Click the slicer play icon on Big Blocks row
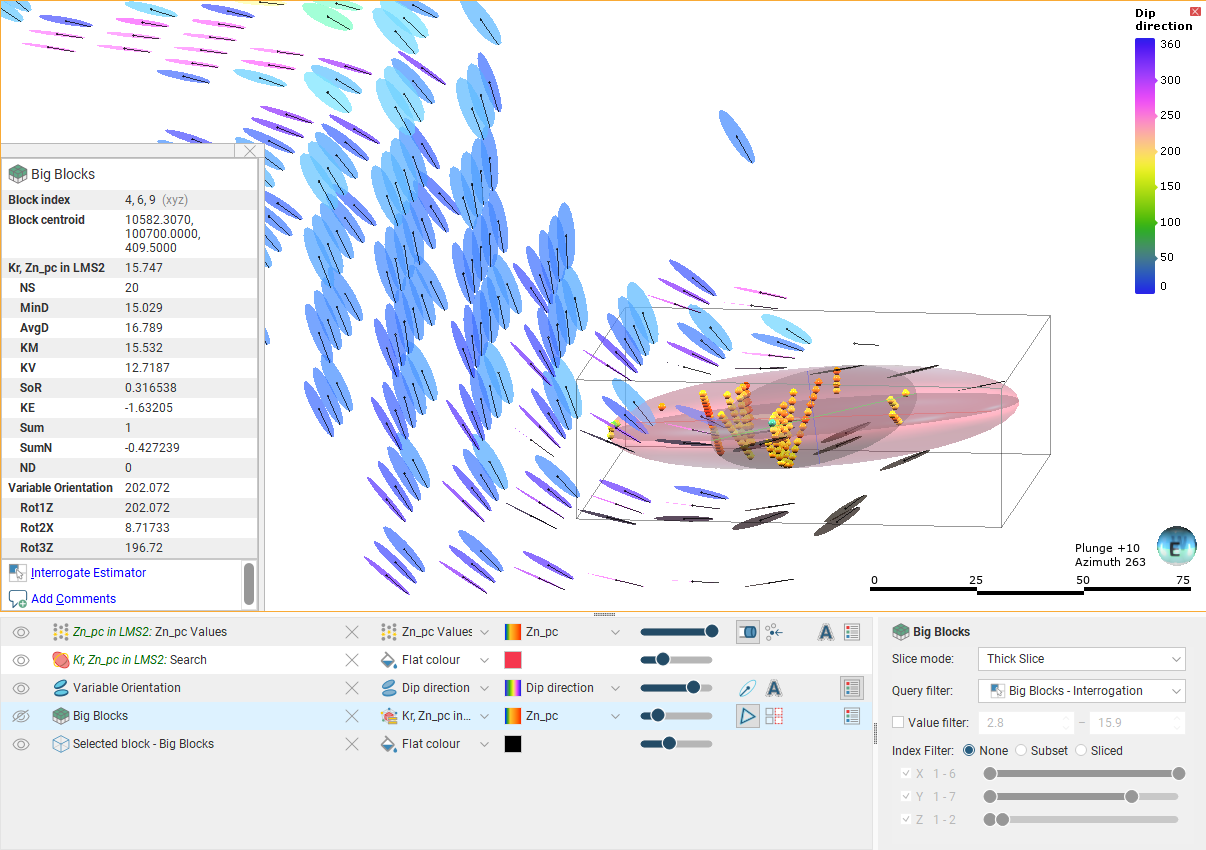 (747, 716)
